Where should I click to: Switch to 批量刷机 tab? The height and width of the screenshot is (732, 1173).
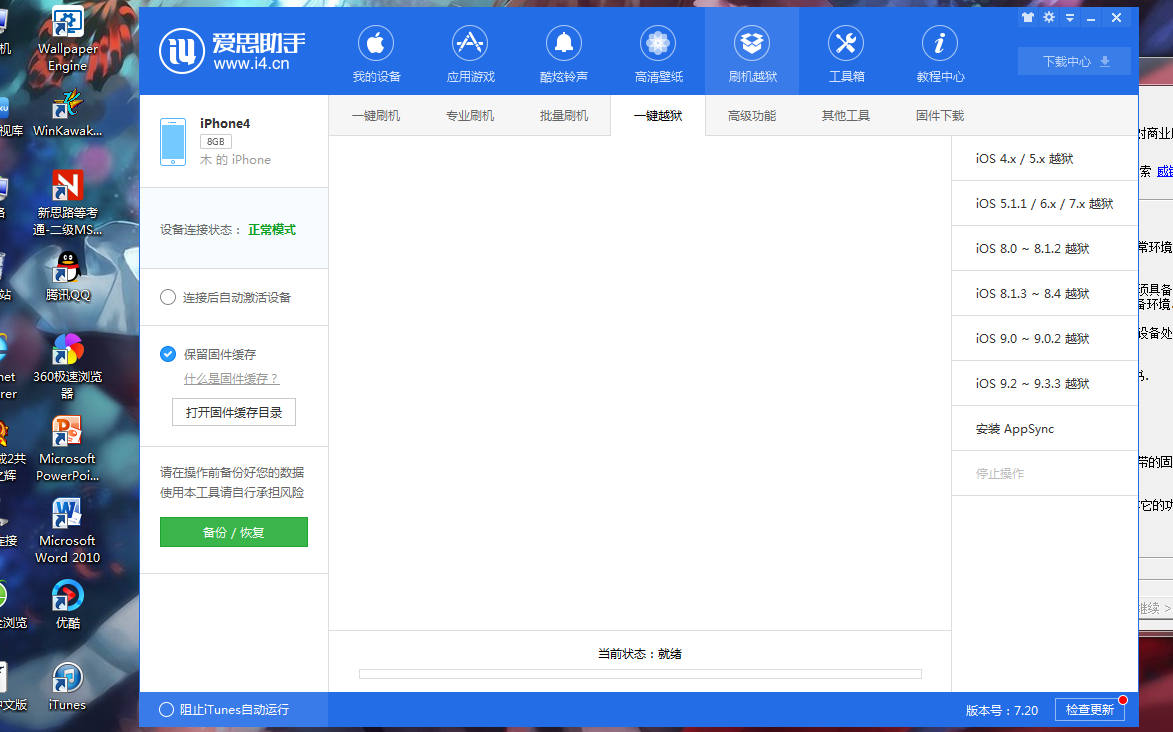point(564,116)
